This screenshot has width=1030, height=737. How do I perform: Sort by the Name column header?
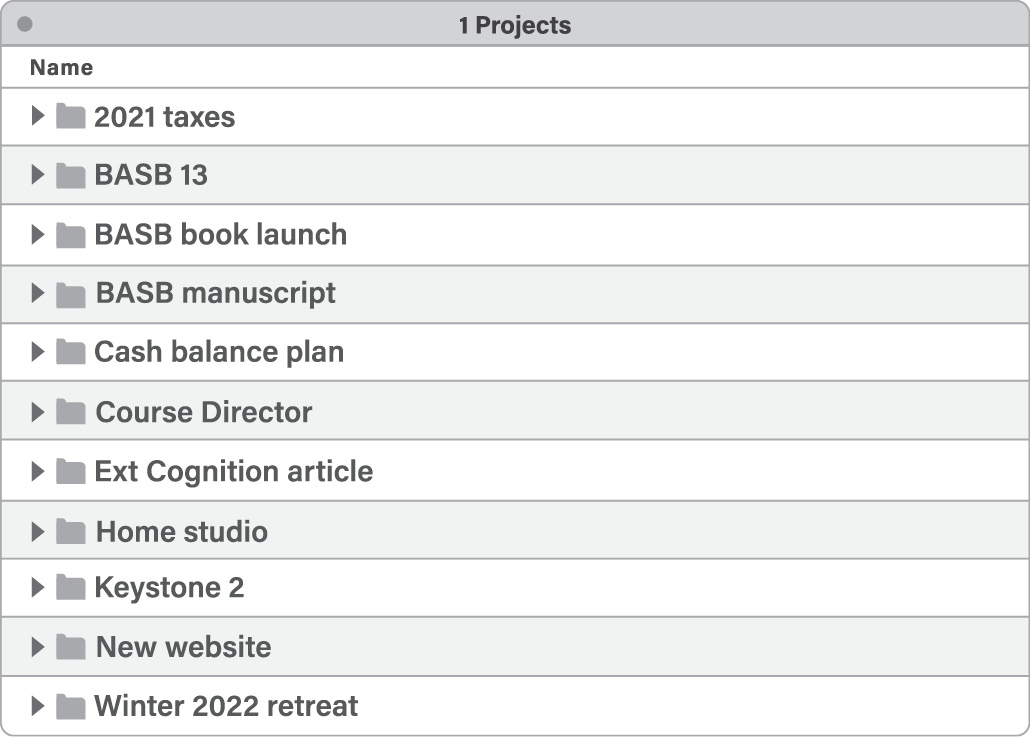(61, 68)
